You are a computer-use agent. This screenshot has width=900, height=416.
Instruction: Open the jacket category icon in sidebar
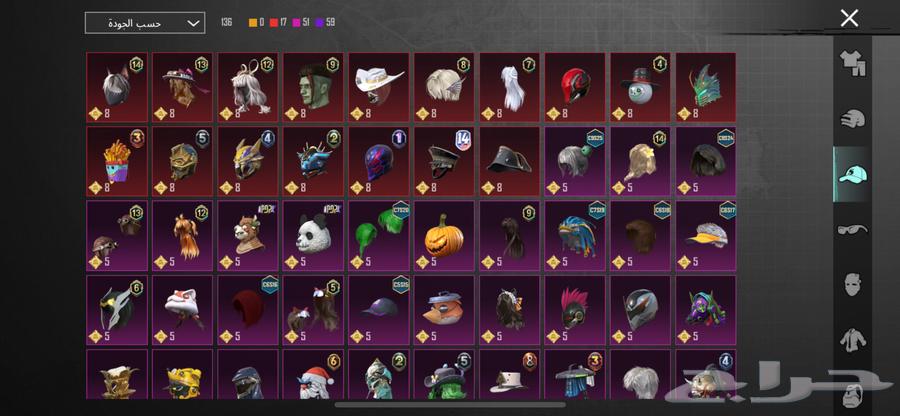click(852, 340)
